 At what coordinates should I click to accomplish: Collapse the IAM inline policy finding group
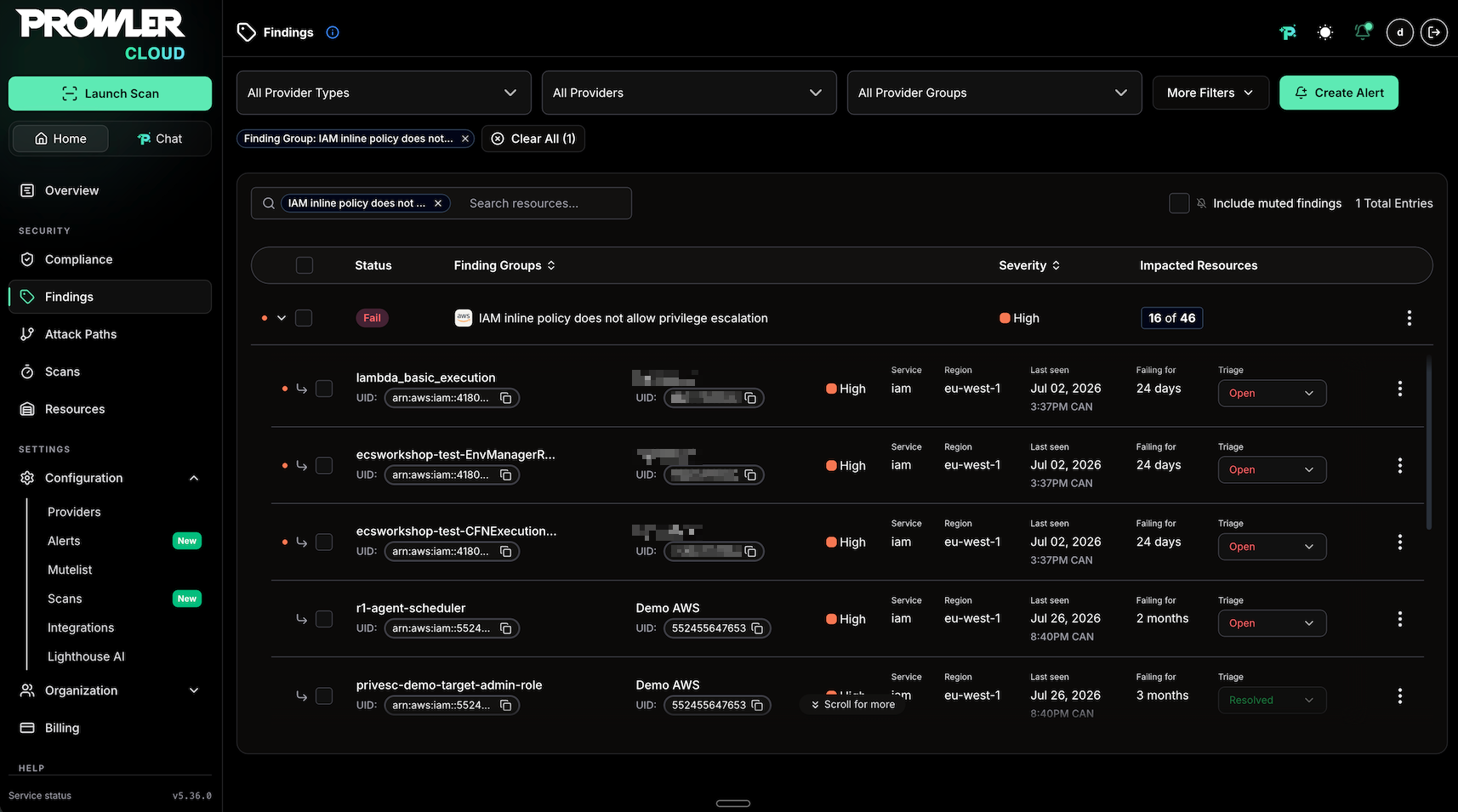pyautogui.click(x=282, y=318)
